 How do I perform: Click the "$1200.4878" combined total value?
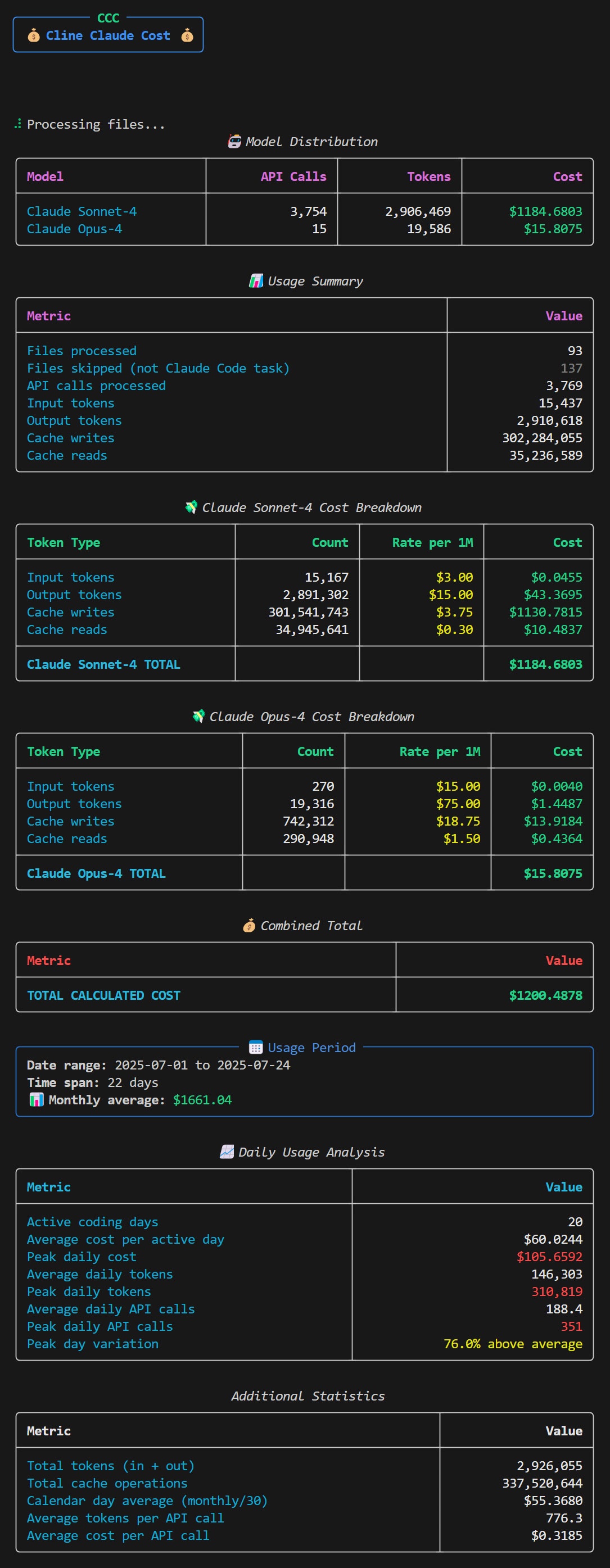[545, 995]
